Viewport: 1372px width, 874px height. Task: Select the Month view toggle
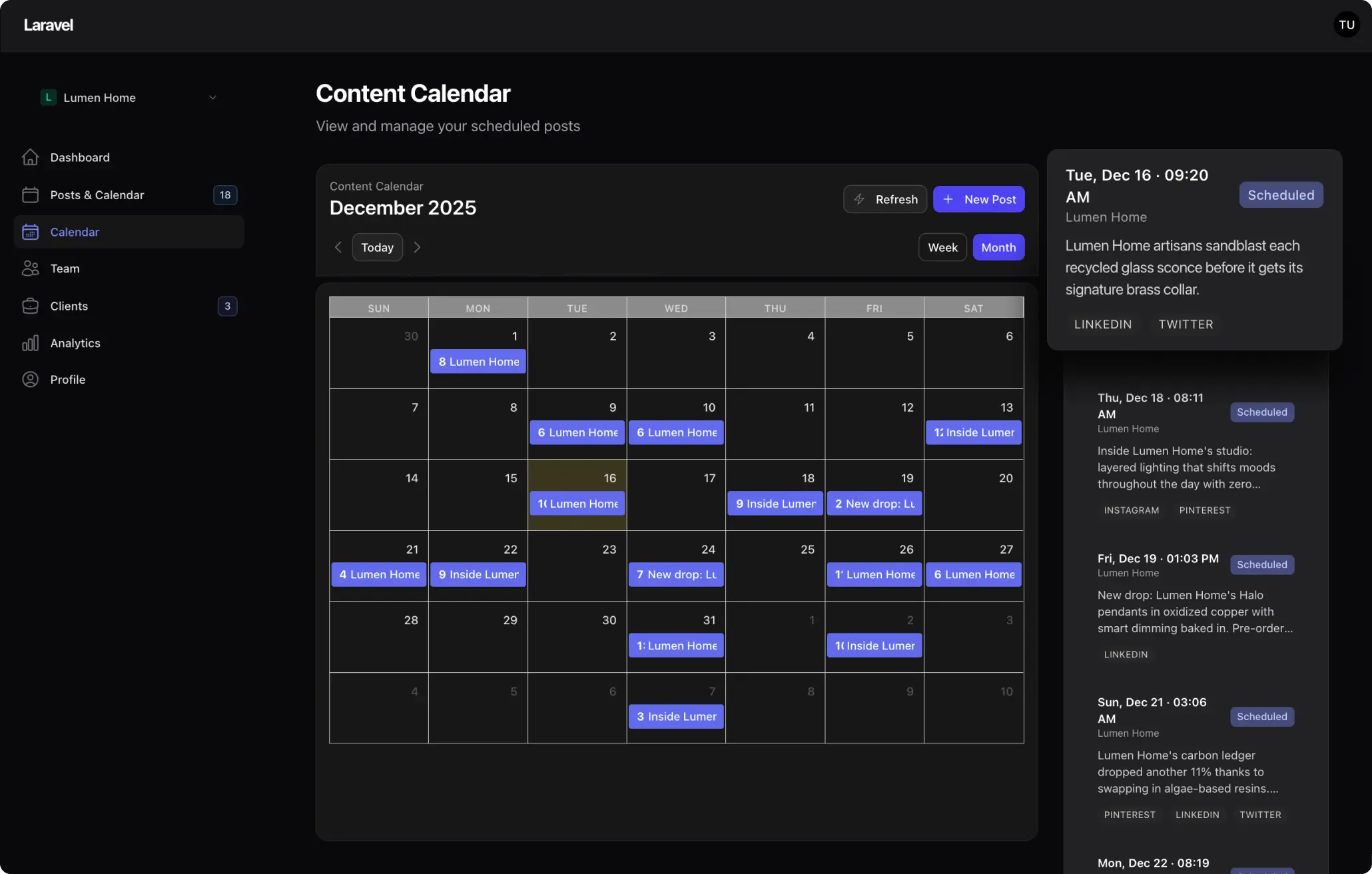click(x=998, y=247)
